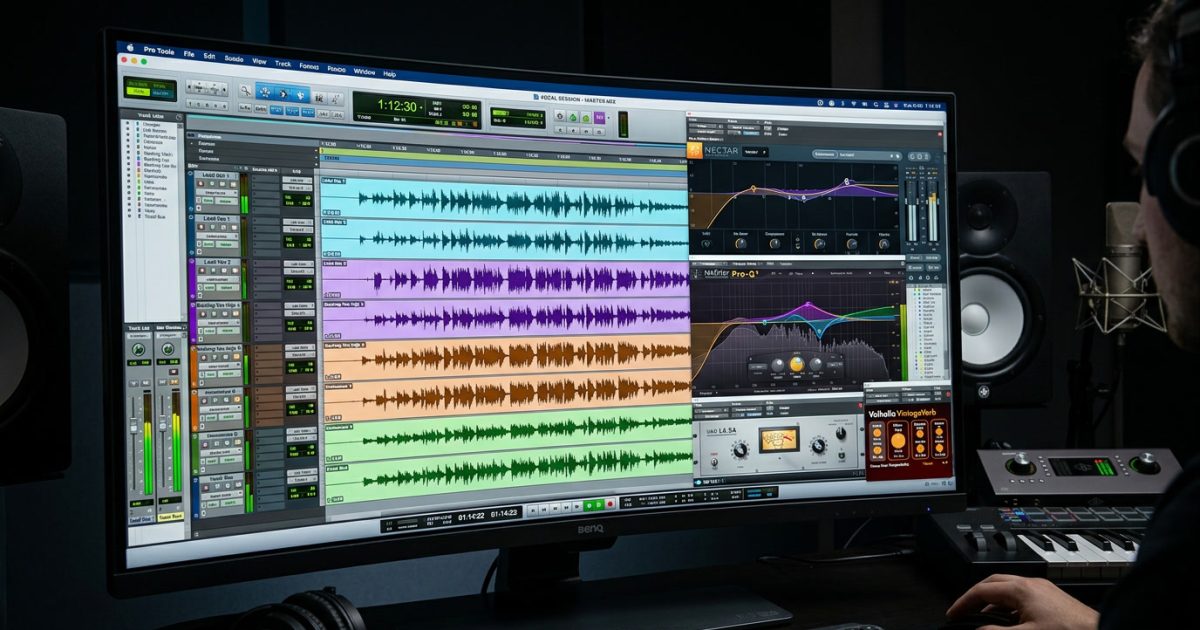Select the Pencil tool icon
Screen dimensions: 1200x630
pyautogui.click(x=333, y=98)
